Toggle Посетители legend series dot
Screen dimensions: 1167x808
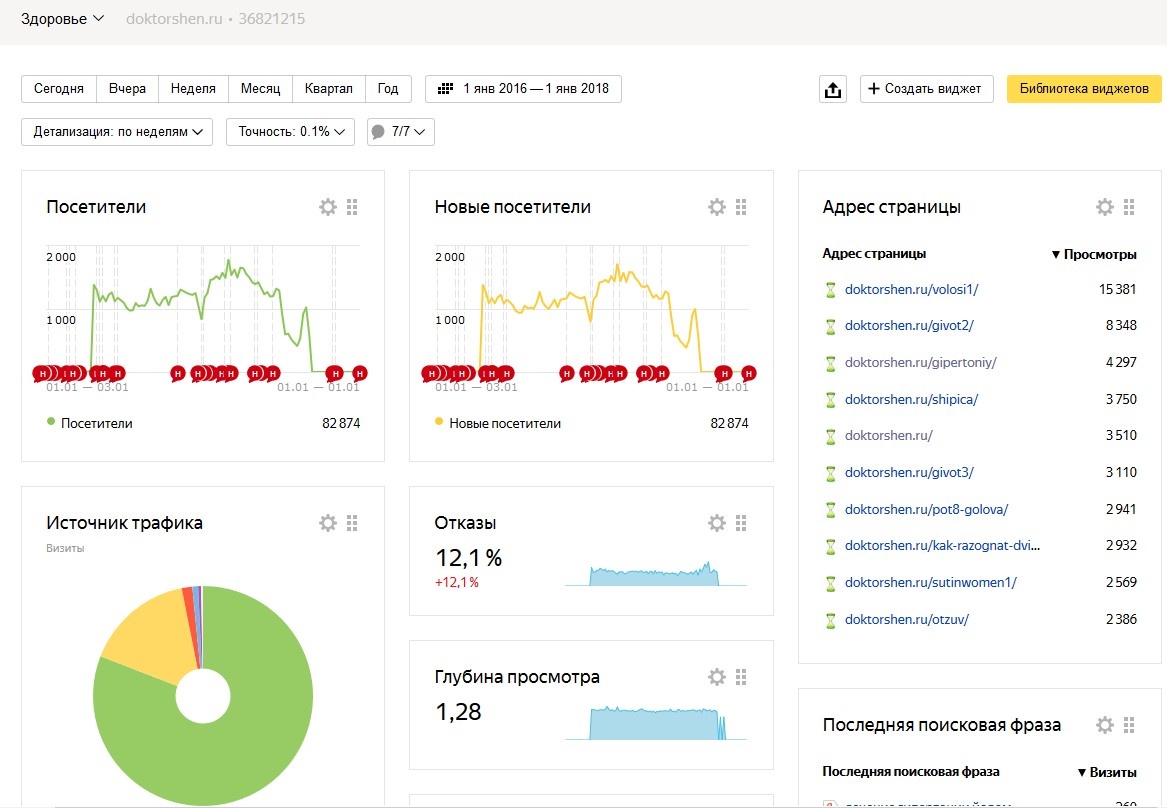[x=52, y=423]
